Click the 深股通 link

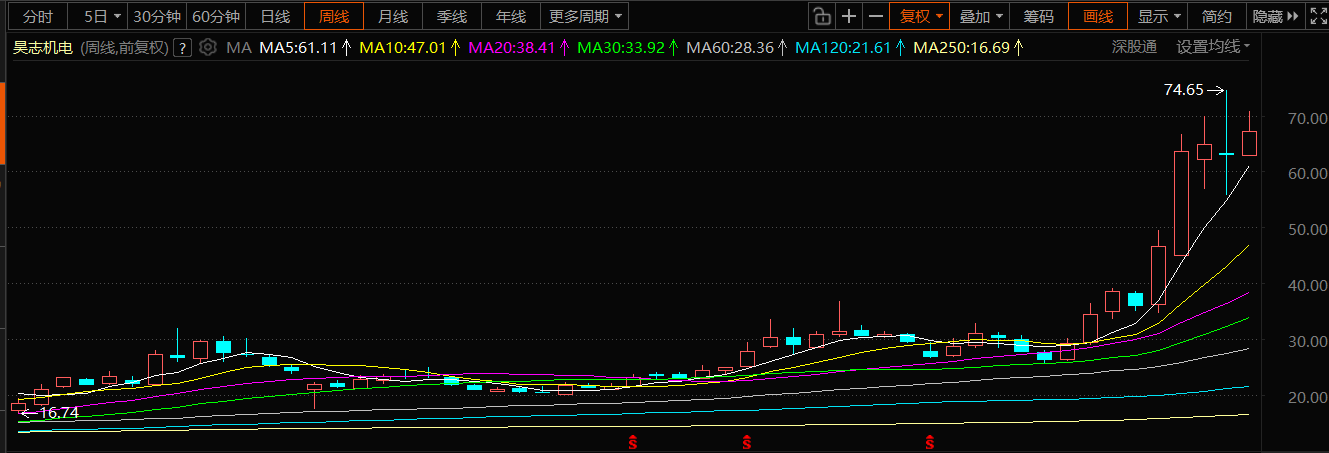tap(1134, 47)
